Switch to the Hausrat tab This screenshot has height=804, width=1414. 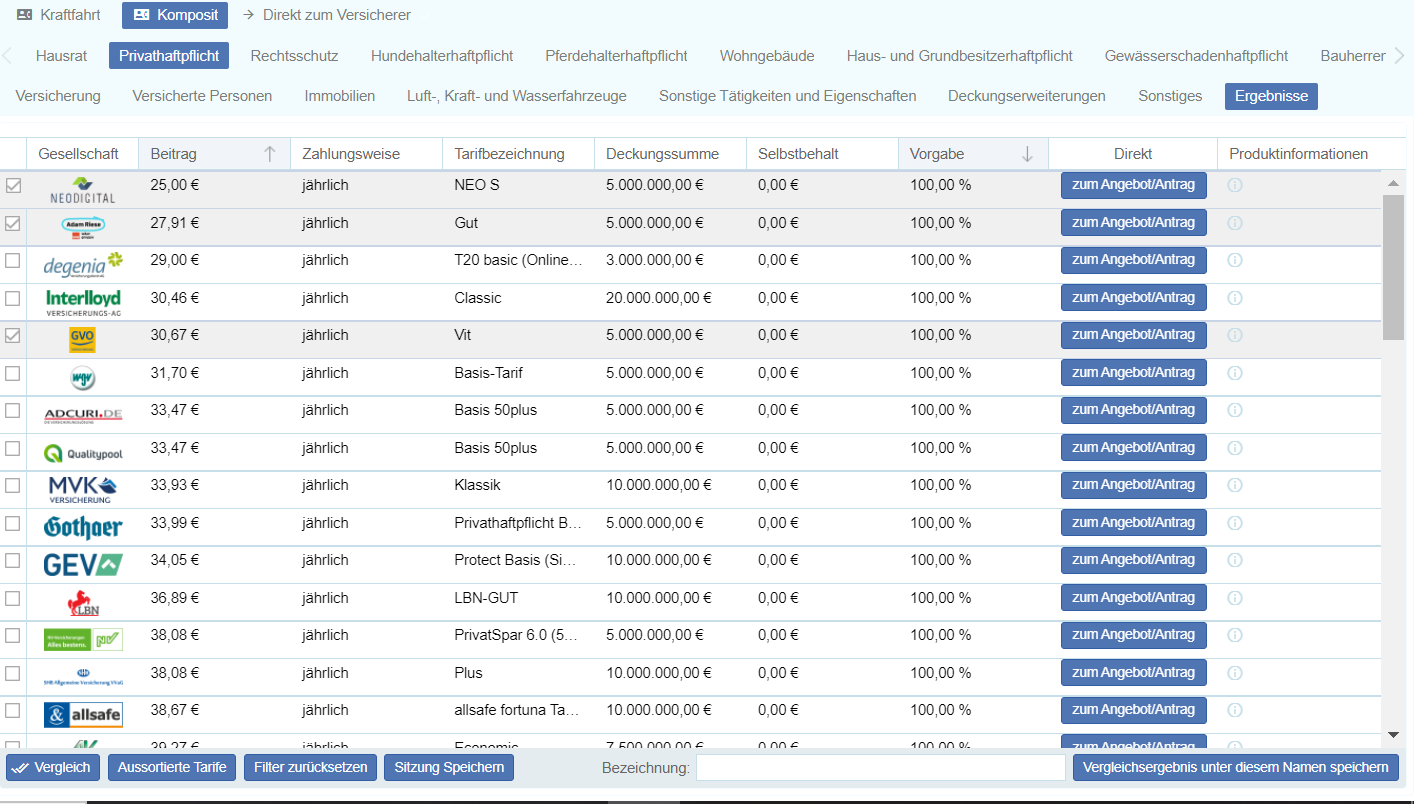pos(61,56)
